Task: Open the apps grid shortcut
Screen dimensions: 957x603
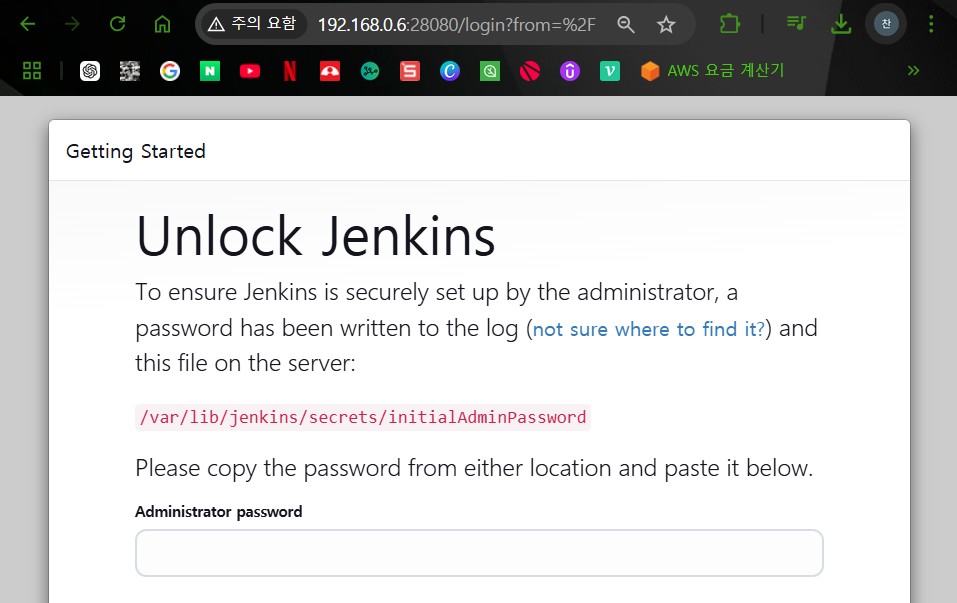Action: (x=32, y=71)
